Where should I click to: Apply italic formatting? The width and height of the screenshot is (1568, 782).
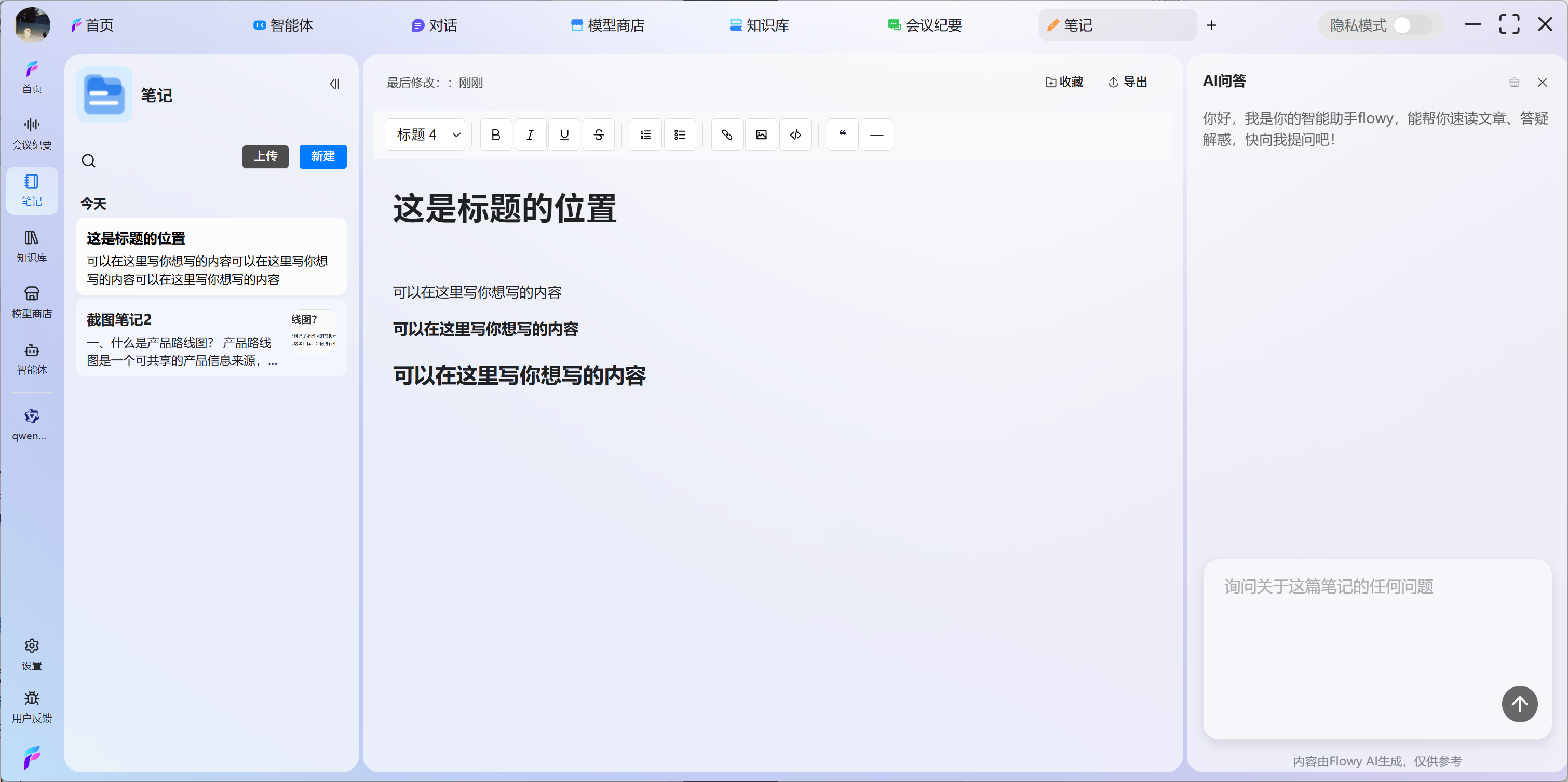tap(530, 134)
